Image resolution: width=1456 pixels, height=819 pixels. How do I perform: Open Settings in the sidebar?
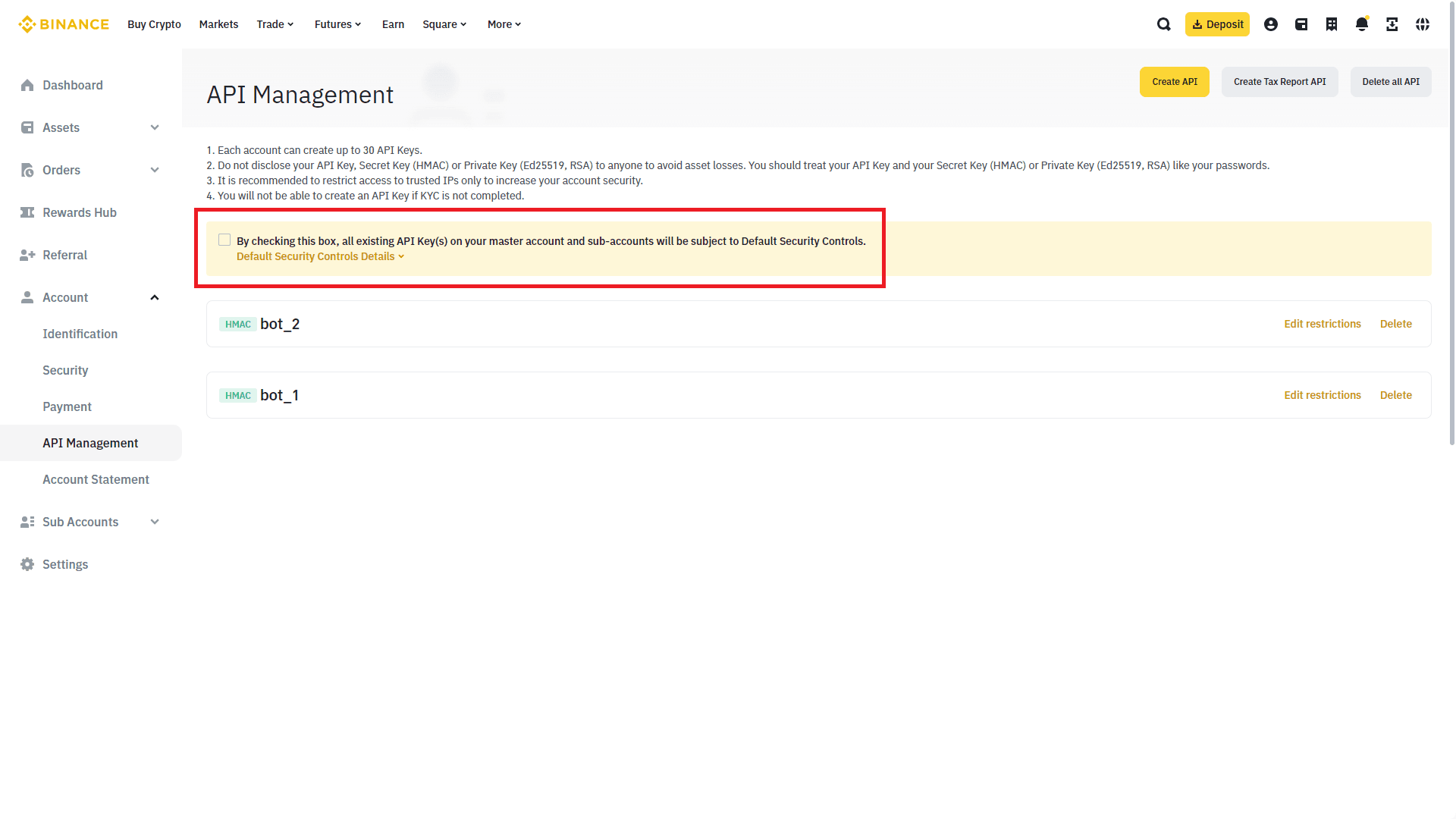tap(65, 564)
